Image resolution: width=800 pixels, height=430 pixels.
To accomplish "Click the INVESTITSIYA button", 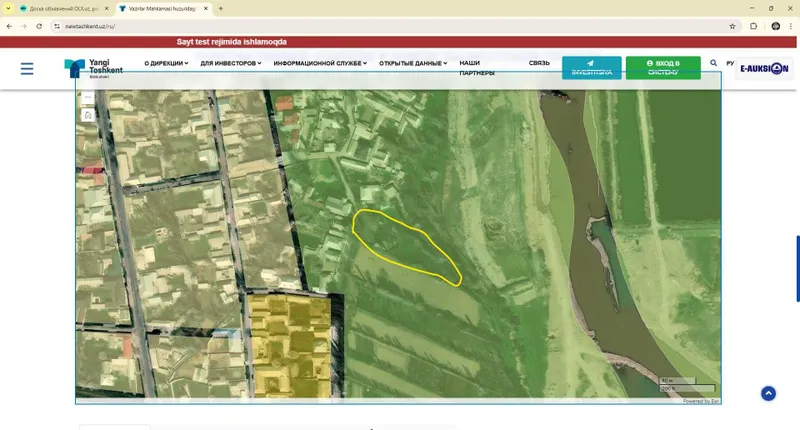I will [592, 68].
